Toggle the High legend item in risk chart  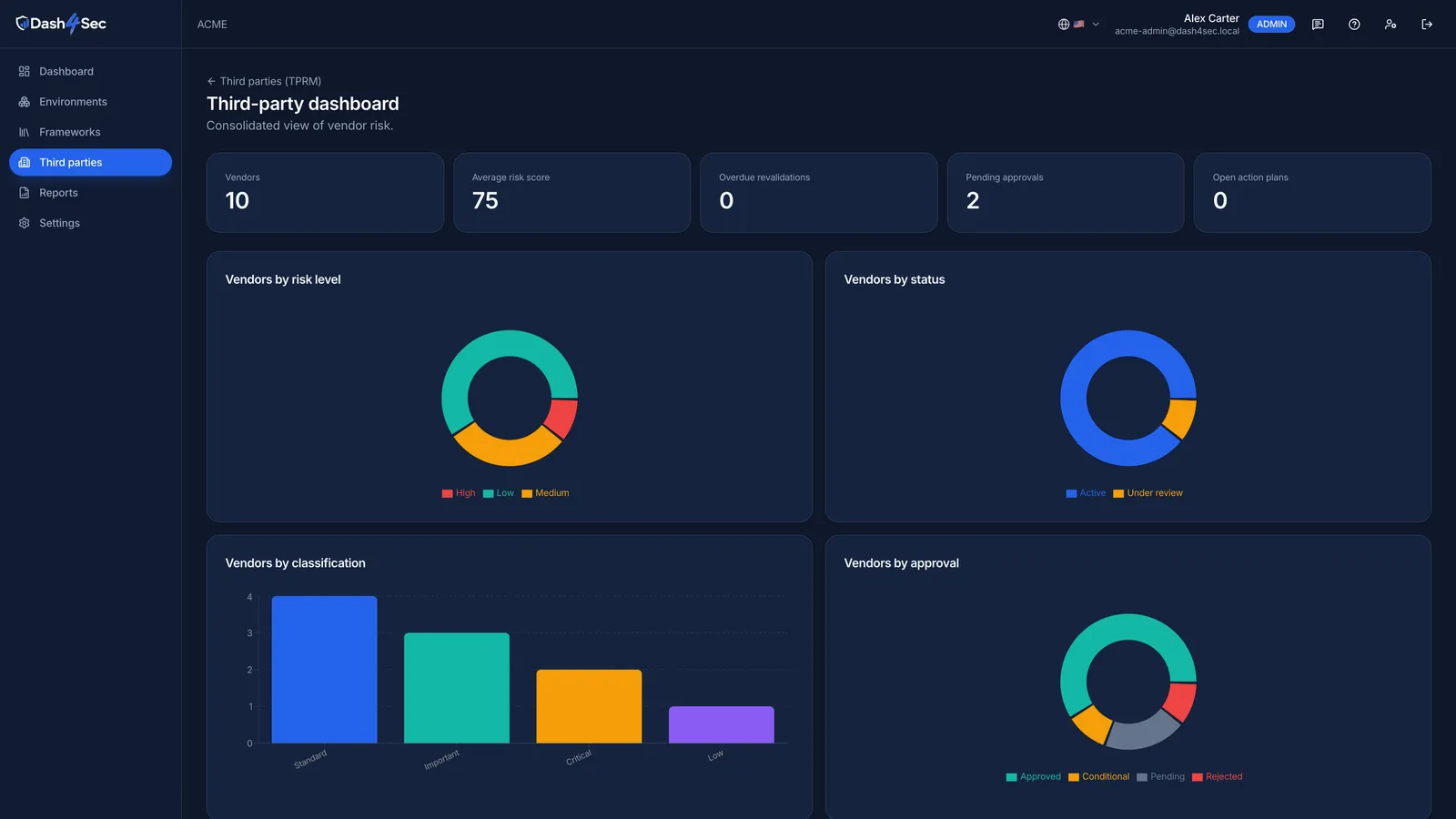[x=459, y=493]
